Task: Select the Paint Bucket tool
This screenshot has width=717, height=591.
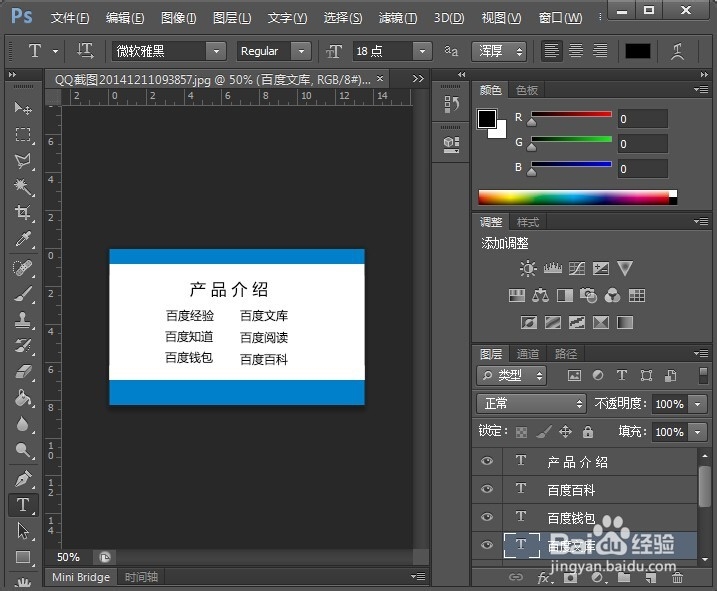Action: click(22, 398)
